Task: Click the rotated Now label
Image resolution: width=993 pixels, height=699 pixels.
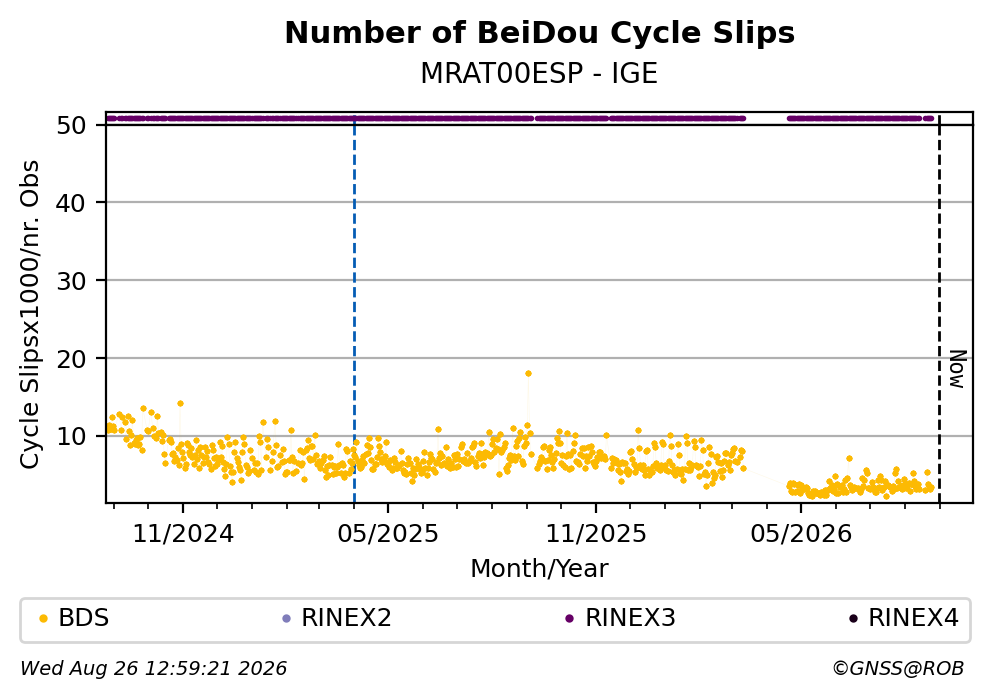Action: [x=957, y=369]
